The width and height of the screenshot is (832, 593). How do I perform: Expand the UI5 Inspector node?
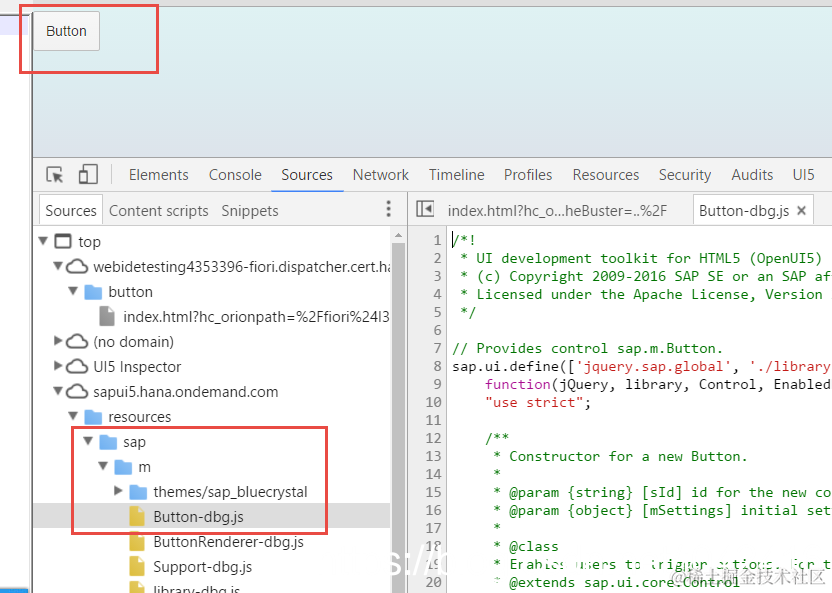coord(58,365)
